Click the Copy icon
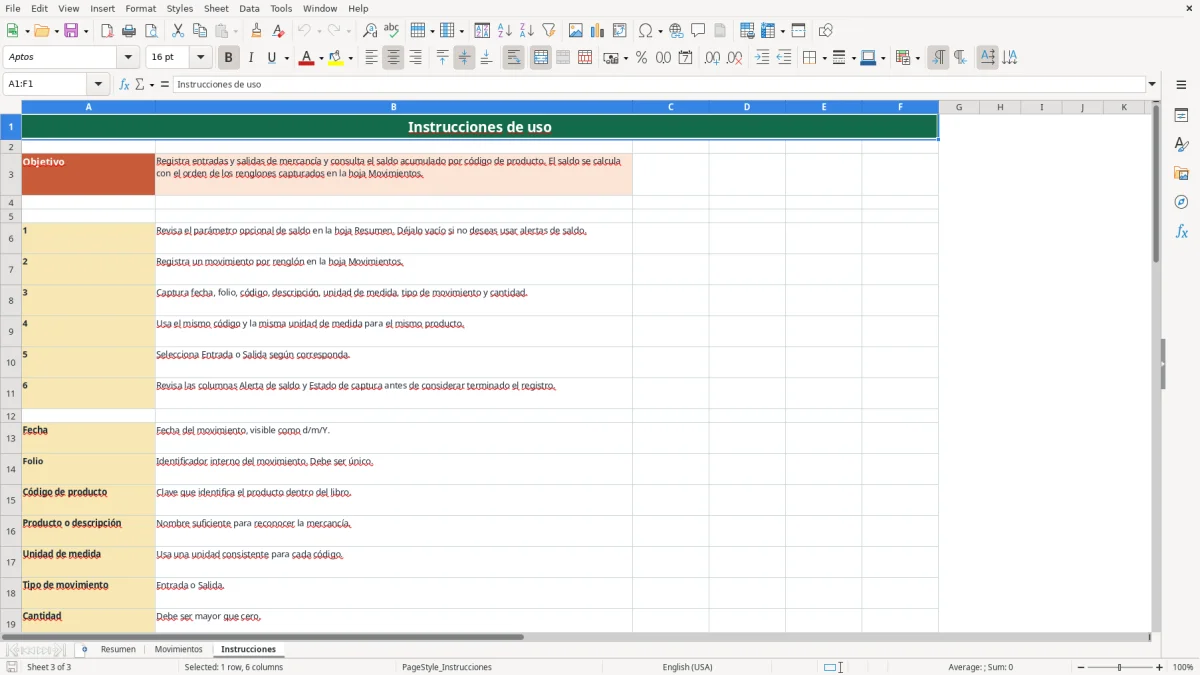 pyautogui.click(x=199, y=31)
